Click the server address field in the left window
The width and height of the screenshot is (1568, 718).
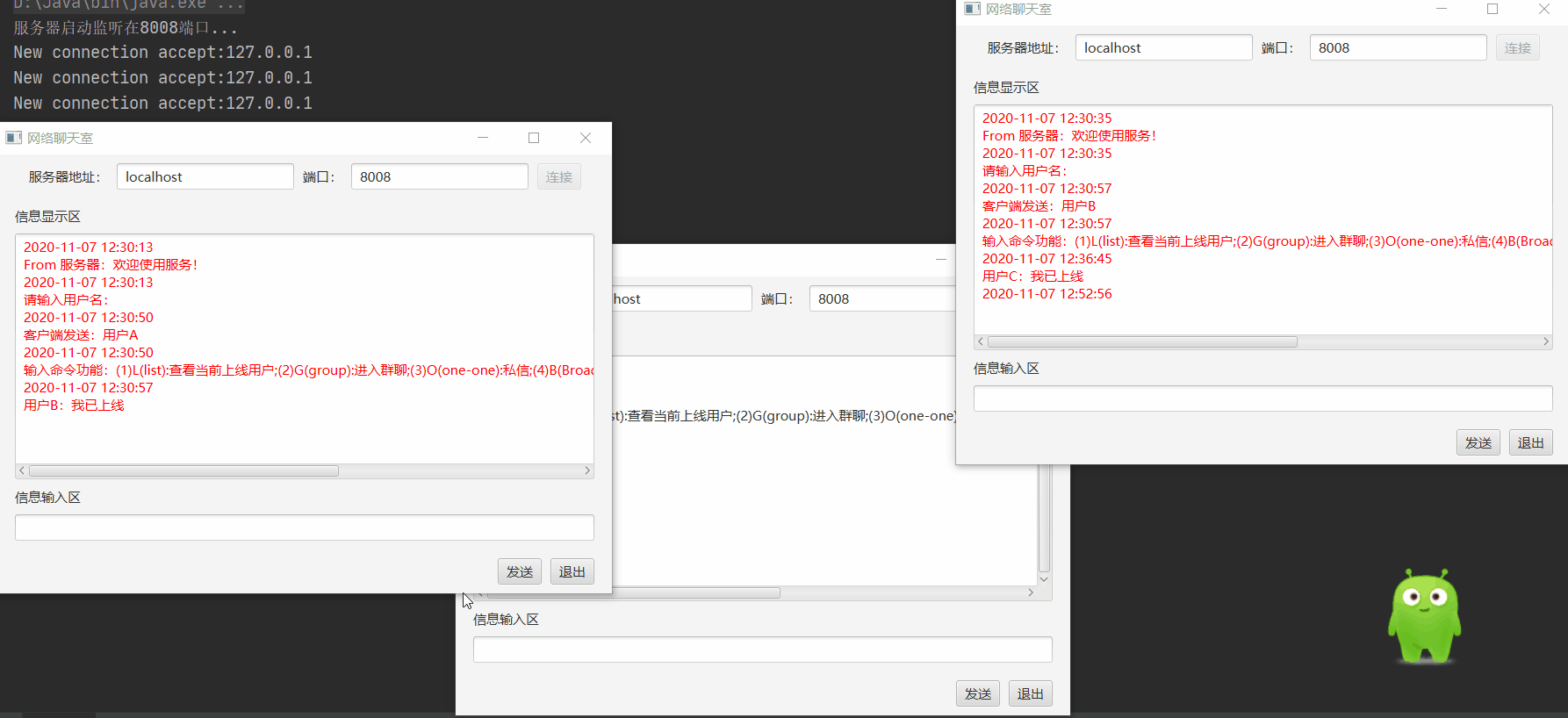coord(205,176)
